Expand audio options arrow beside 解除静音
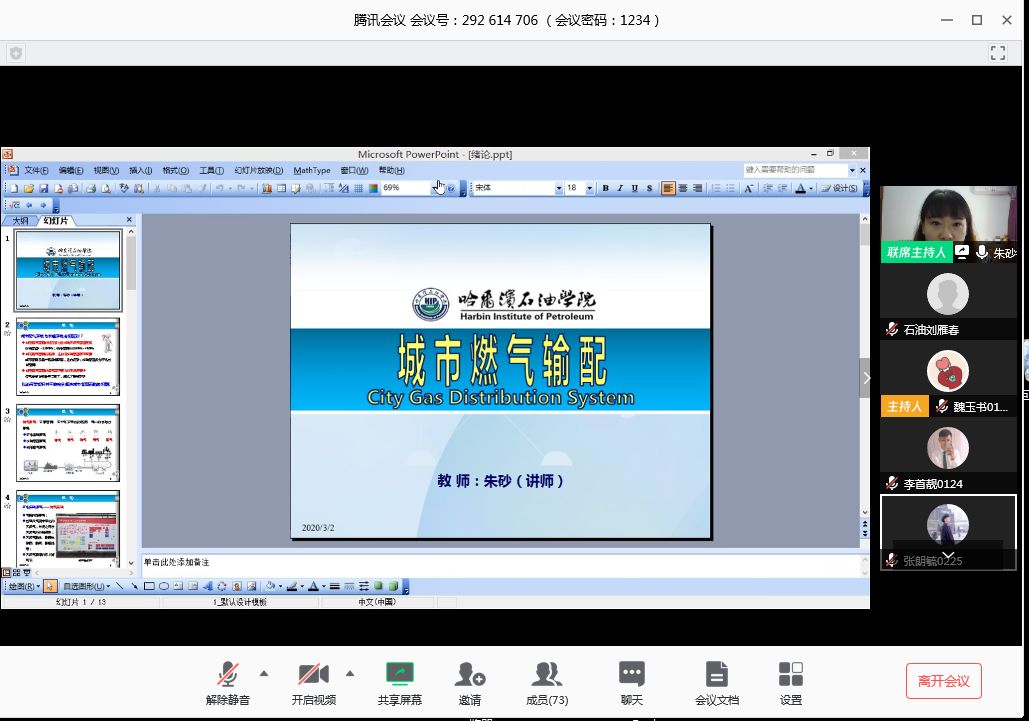The width and height of the screenshot is (1029, 721). [264, 672]
